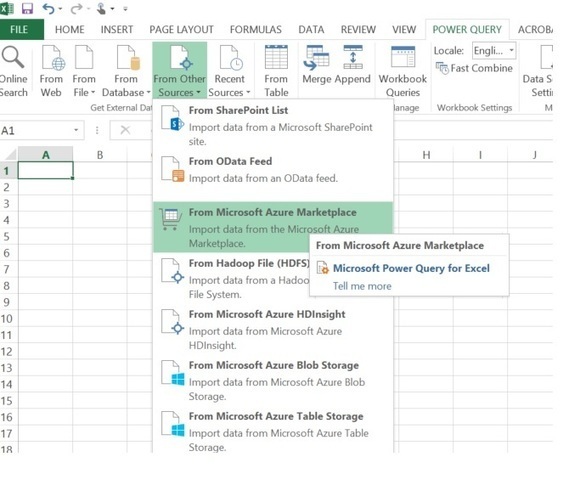Open the Name Box dropdown arrow
Image resolution: width=569 pixels, height=502 pixels.
76,130
